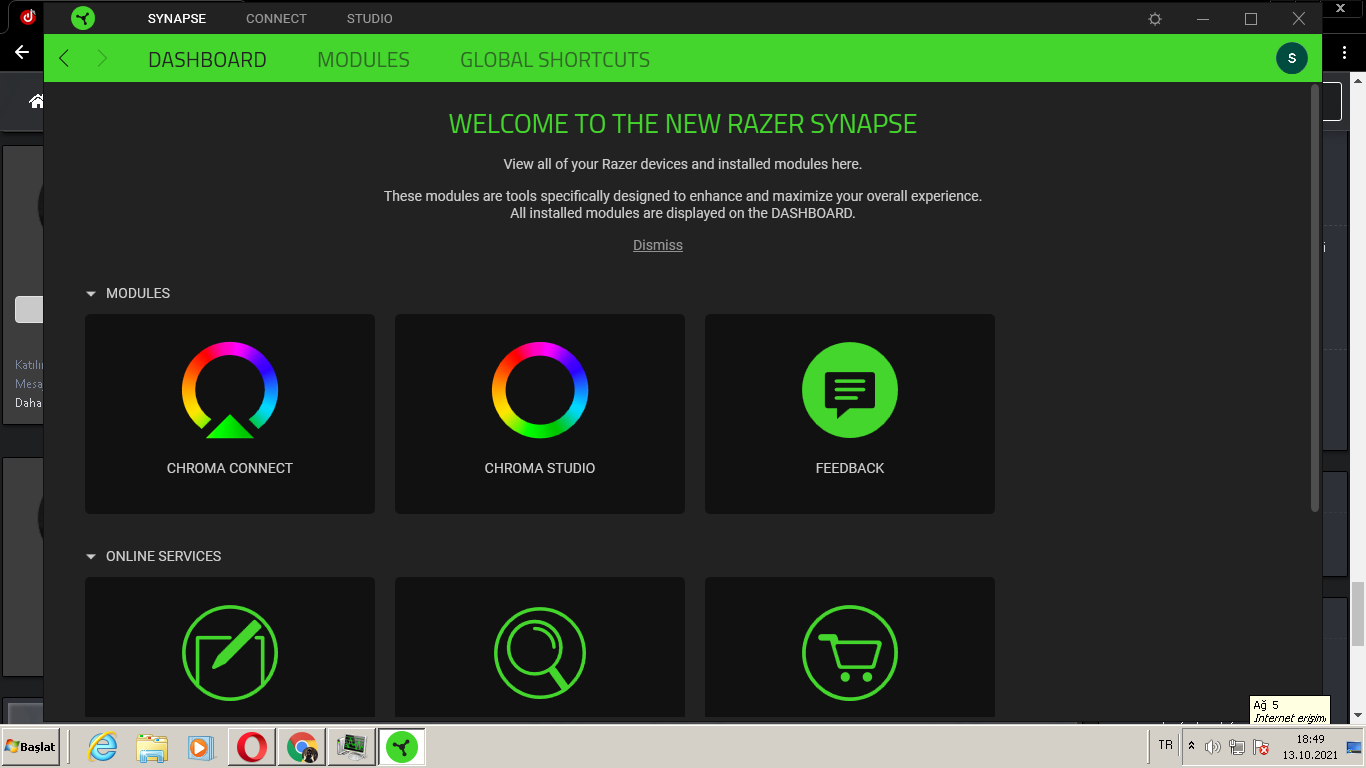This screenshot has width=1366, height=768.
Task: Select the MODULES tab
Action: (363, 60)
